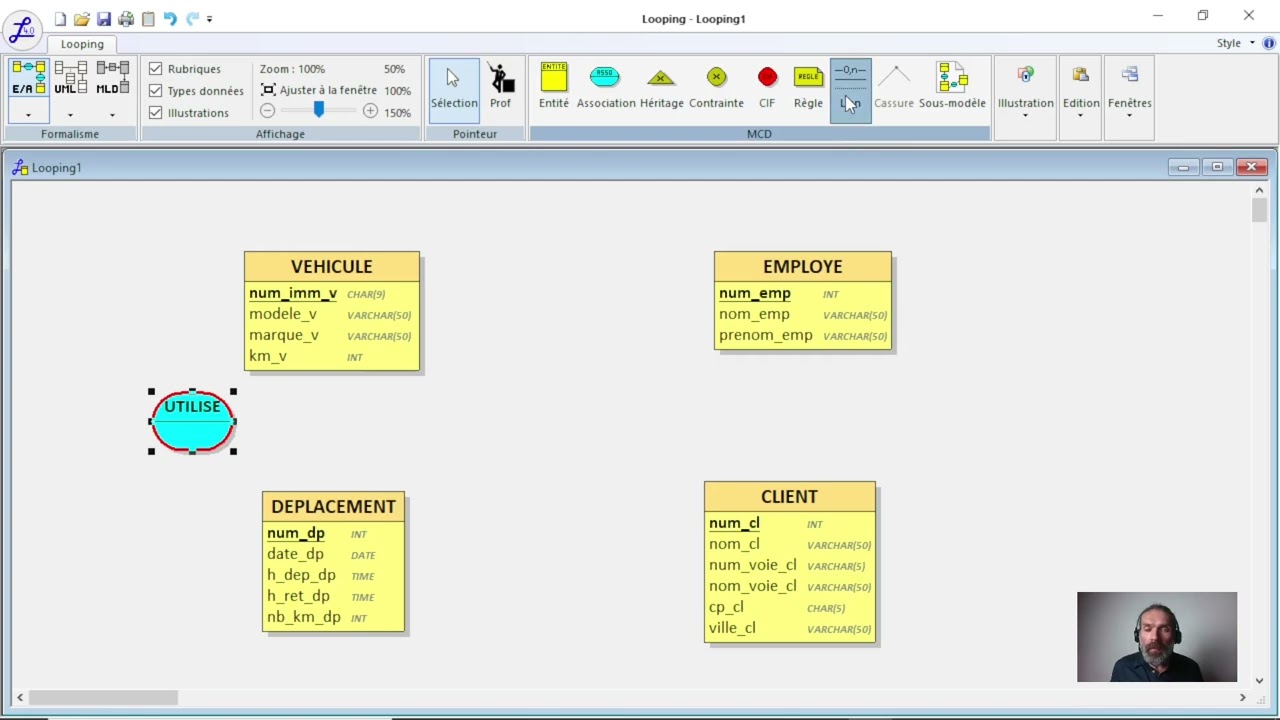Image resolution: width=1280 pixels, height=720 pixels.
Task: Increase zoom with the plus button
Action: point(370,111)
